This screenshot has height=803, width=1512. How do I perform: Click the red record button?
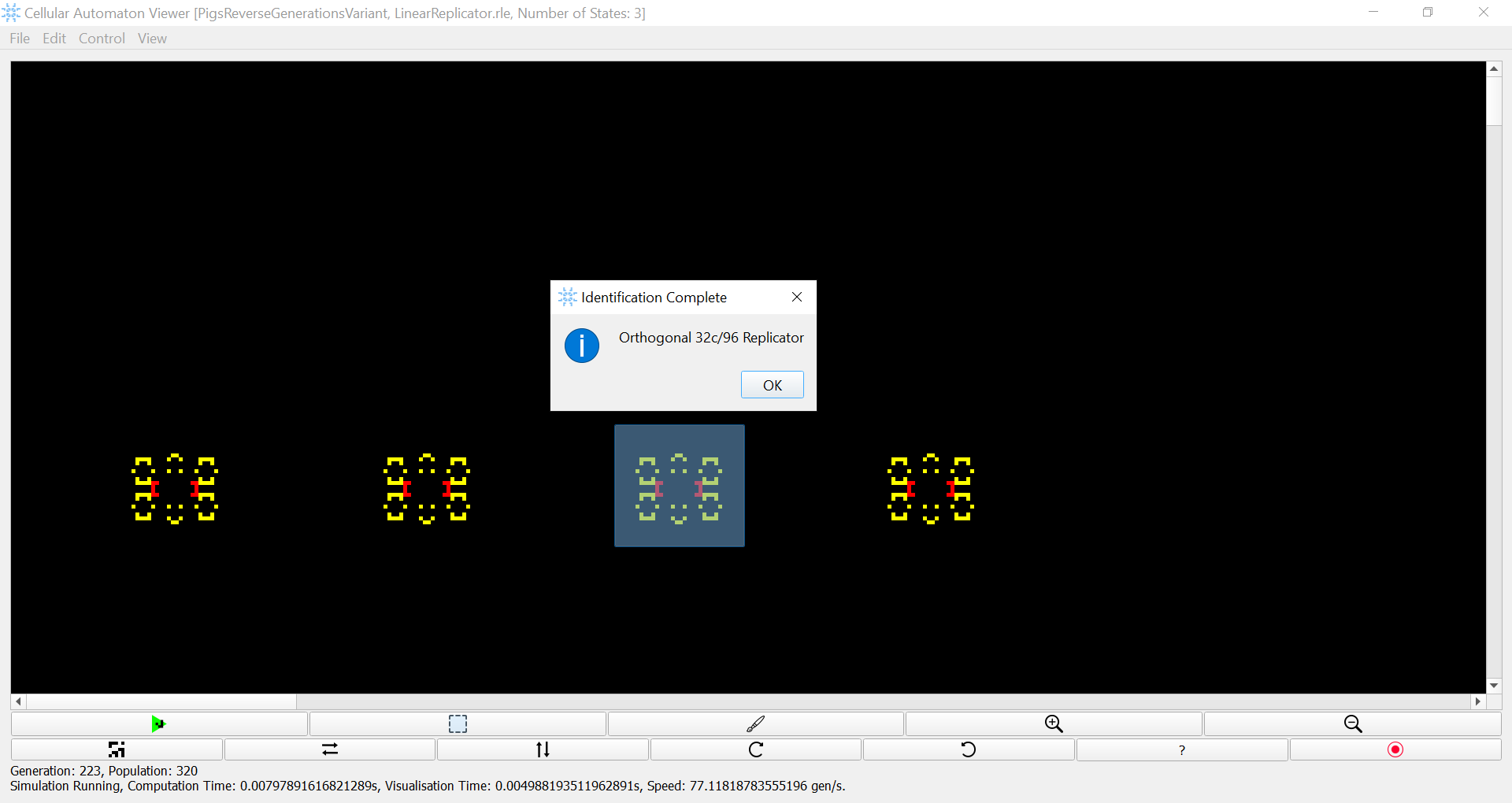[1395, 749]
